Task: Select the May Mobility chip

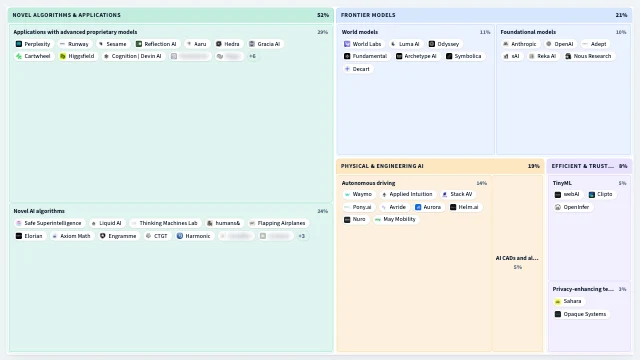Action: [x=395, y=219]
